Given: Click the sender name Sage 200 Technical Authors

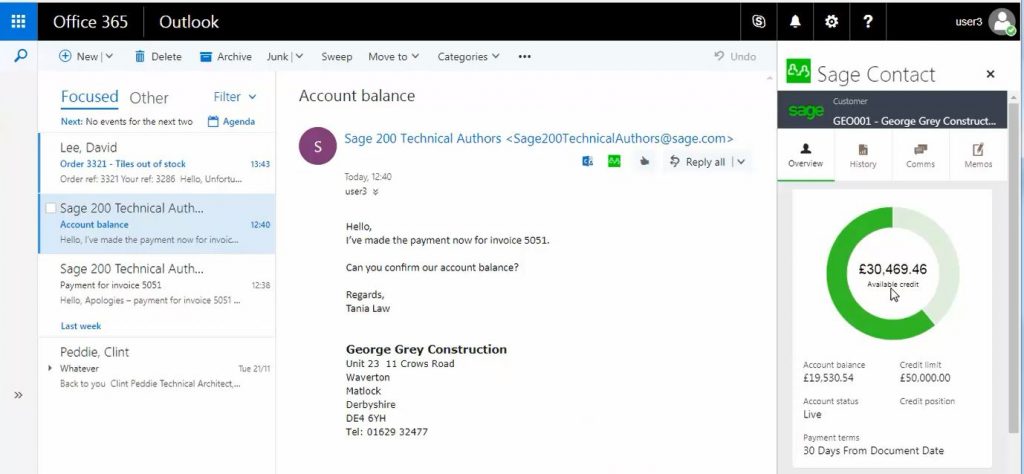Looking at the screenshot, I should pyautogui.click(x=539, y=138).
